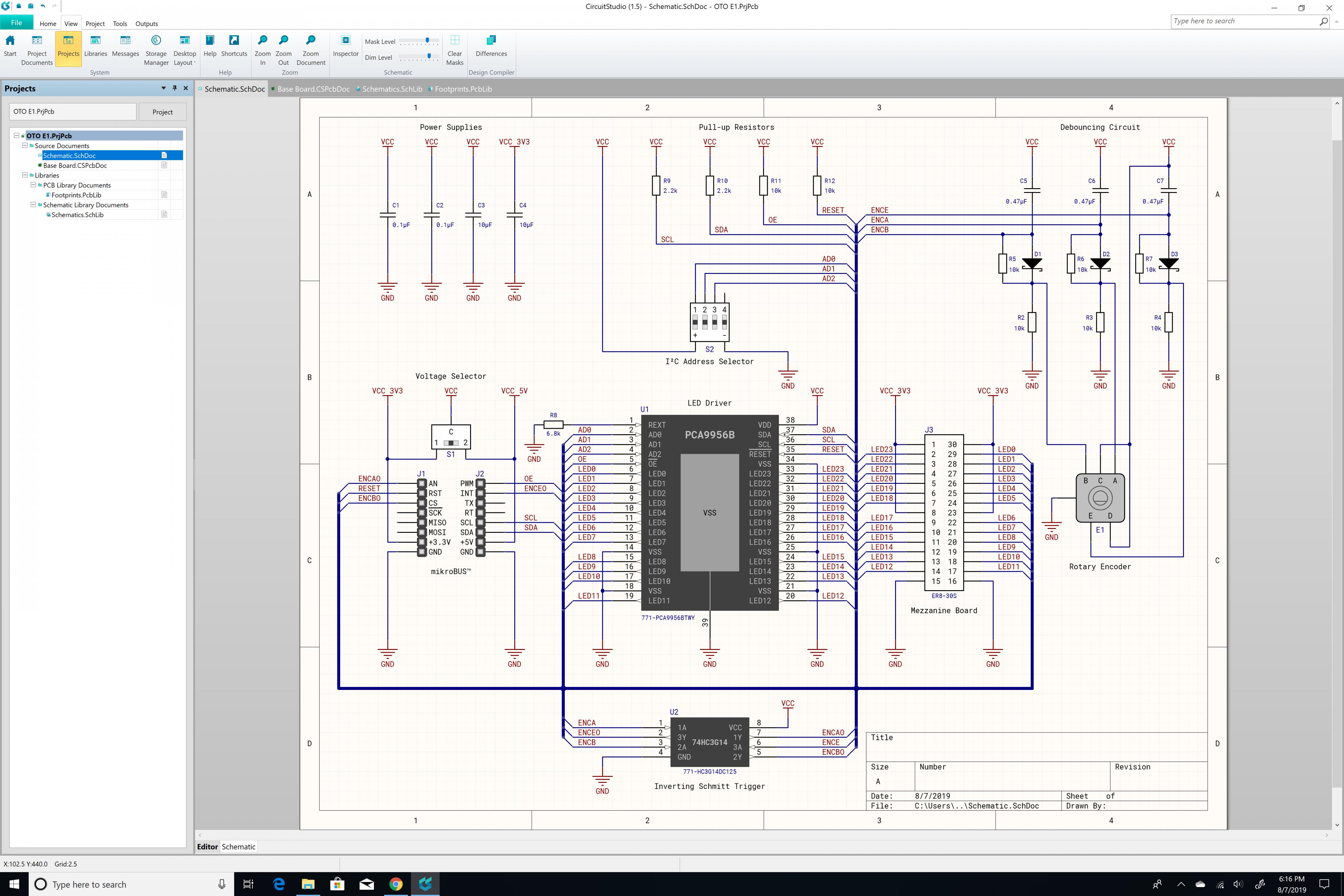Collapse the OTO E1.PrjPcb tree node
Image resolution: width=1344 pixels, height=896 pixels.
click(17, 135)
